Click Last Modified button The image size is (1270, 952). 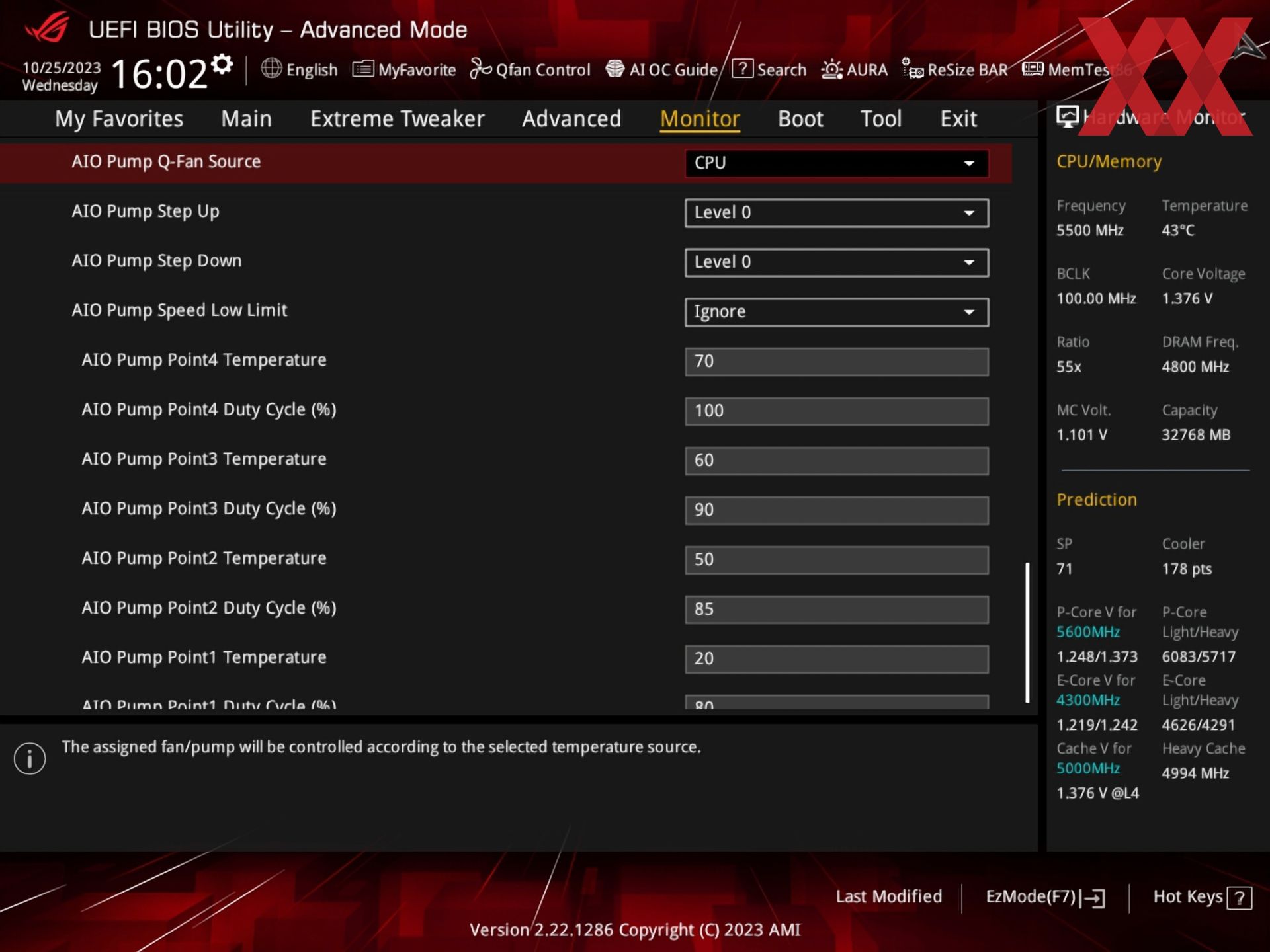point(888,896)
